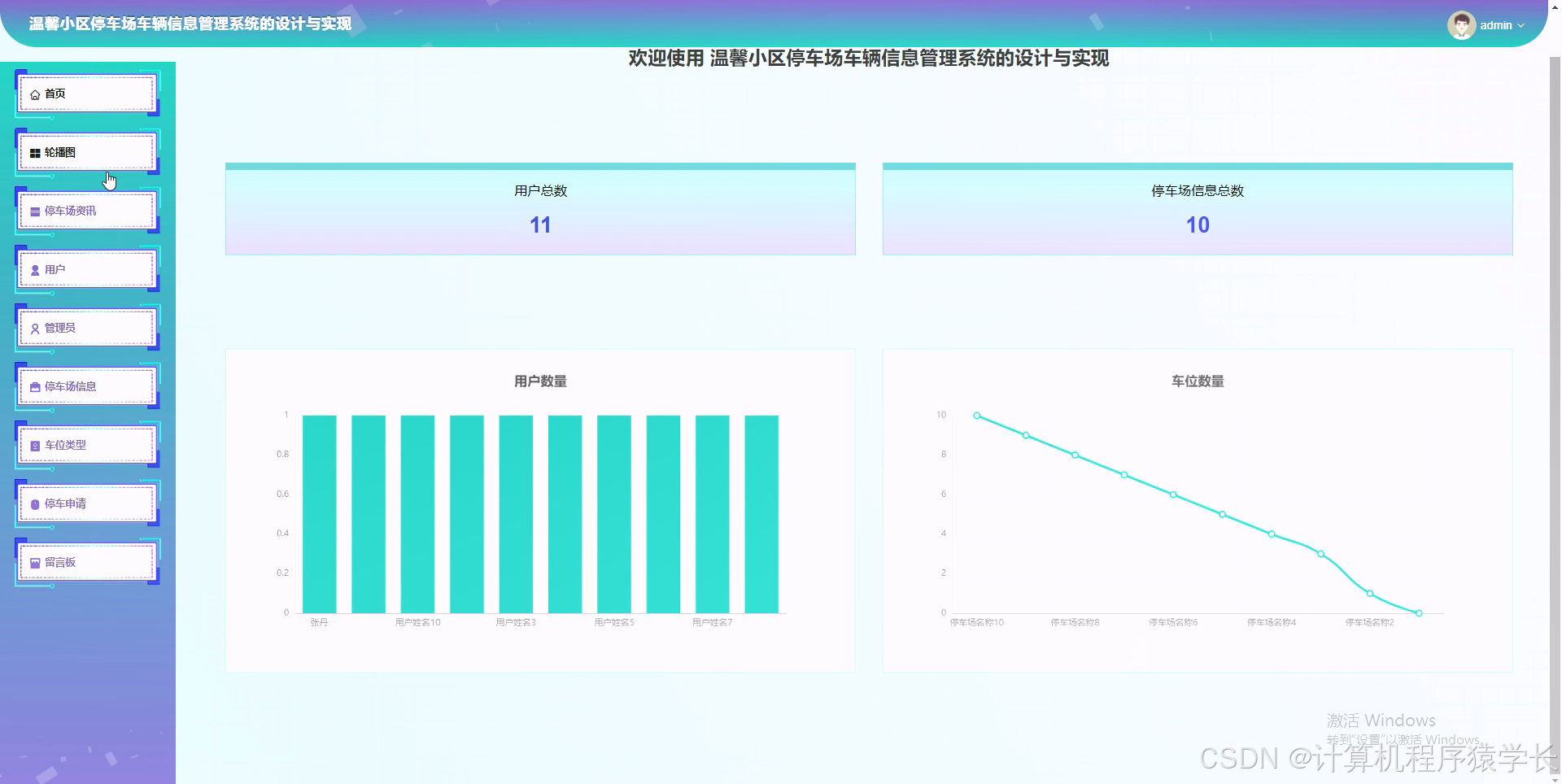Click the 停车场信息总数 statistics card

click(1197, 208)
